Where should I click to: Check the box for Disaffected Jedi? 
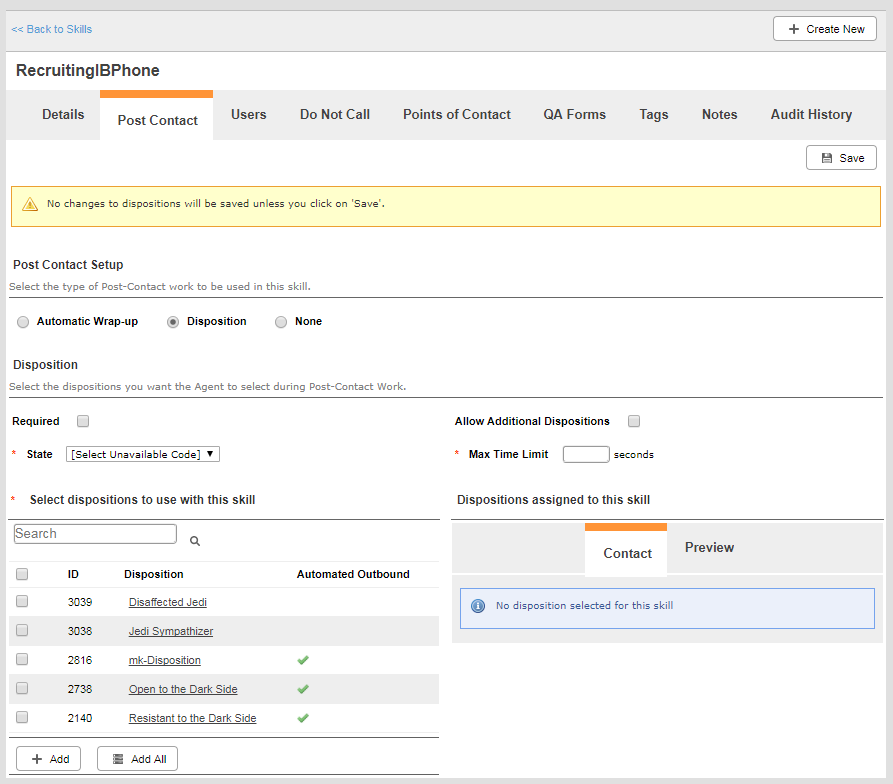pos(22,602)
